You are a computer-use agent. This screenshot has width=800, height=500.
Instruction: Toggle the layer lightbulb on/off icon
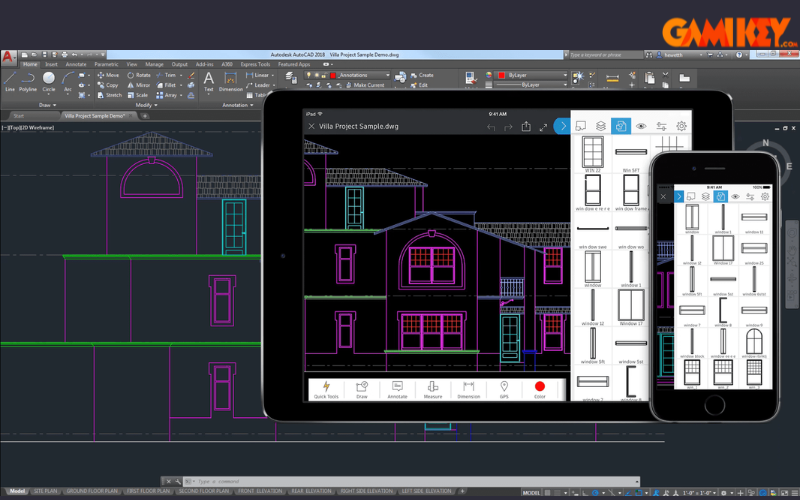click(x=309, y=75)
